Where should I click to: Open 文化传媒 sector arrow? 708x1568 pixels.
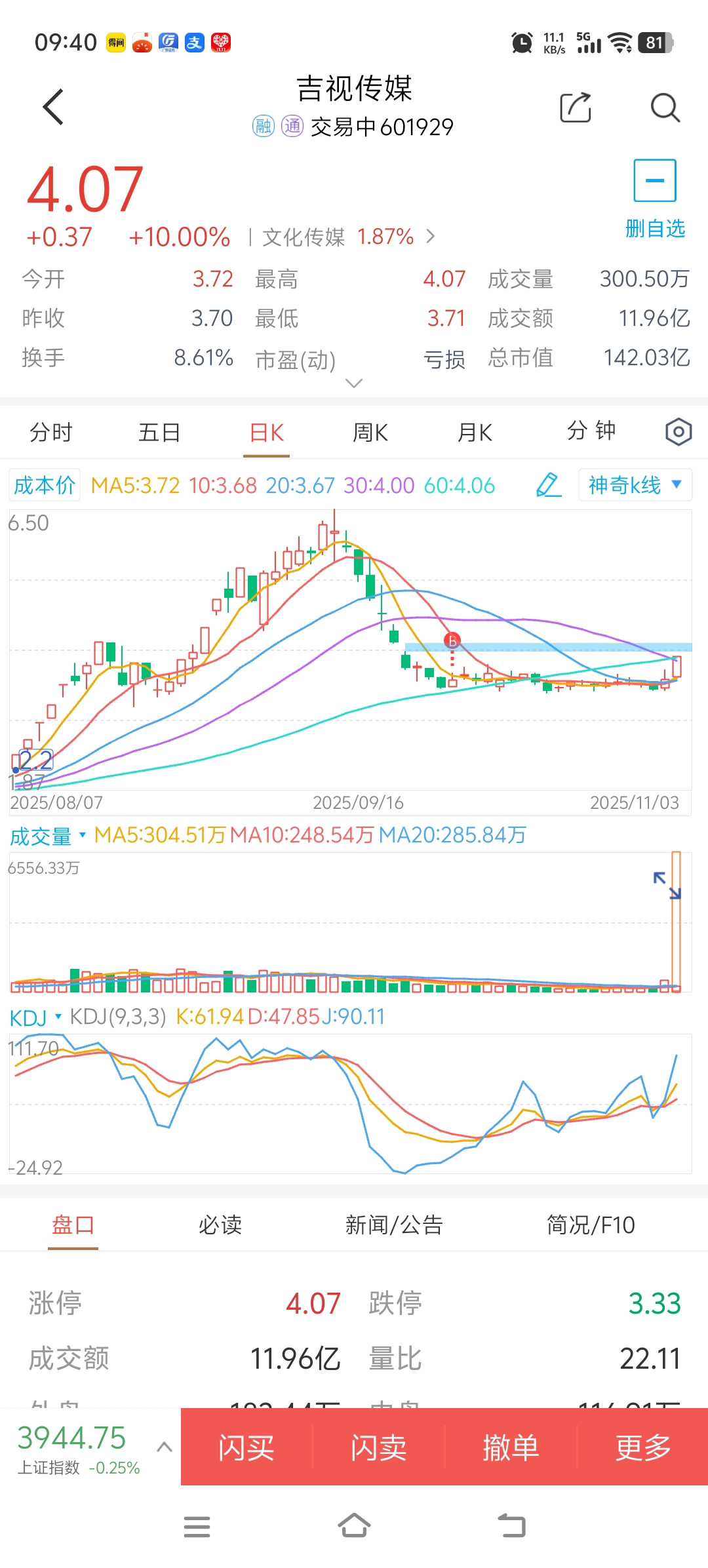tap(431, 236)
